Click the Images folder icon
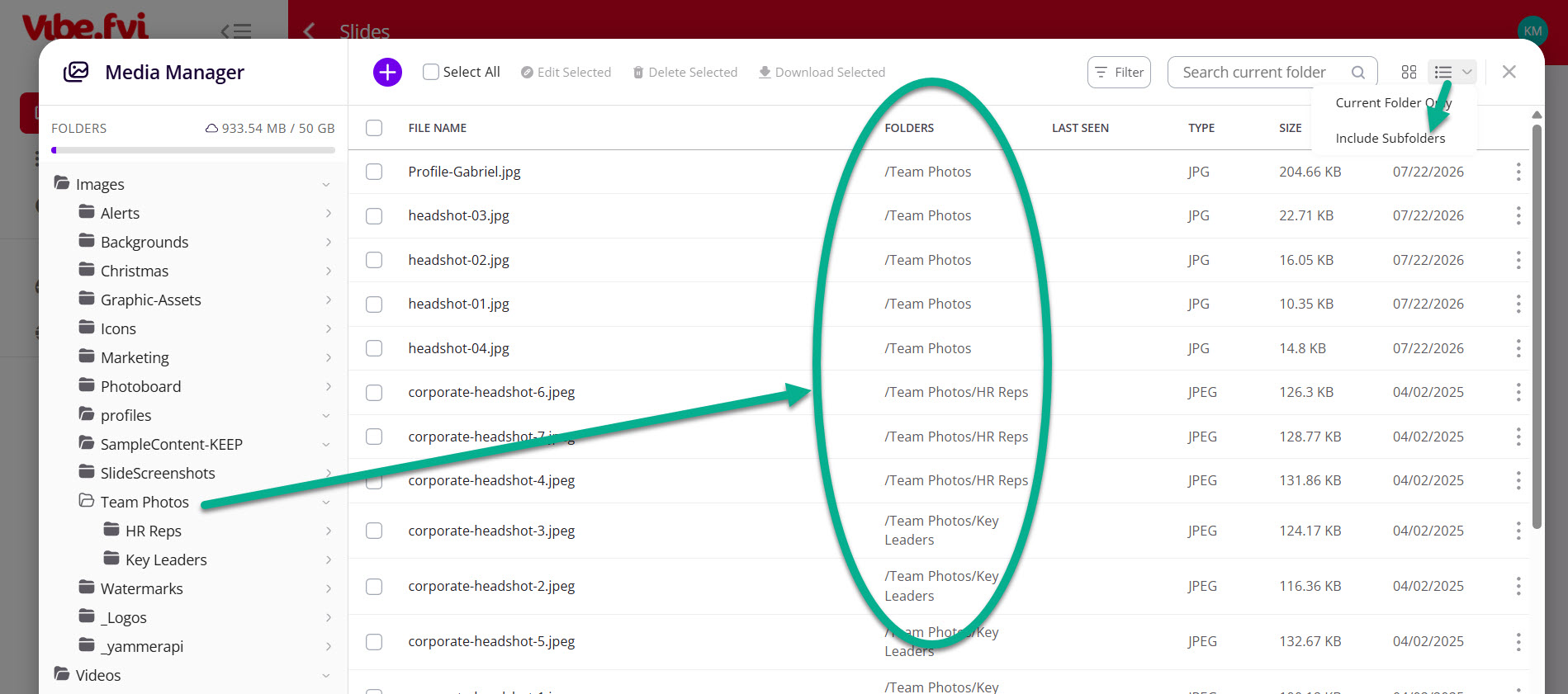Image resolution: width=1568 pixels, height=694 pixels. click(x=62, y=182)
